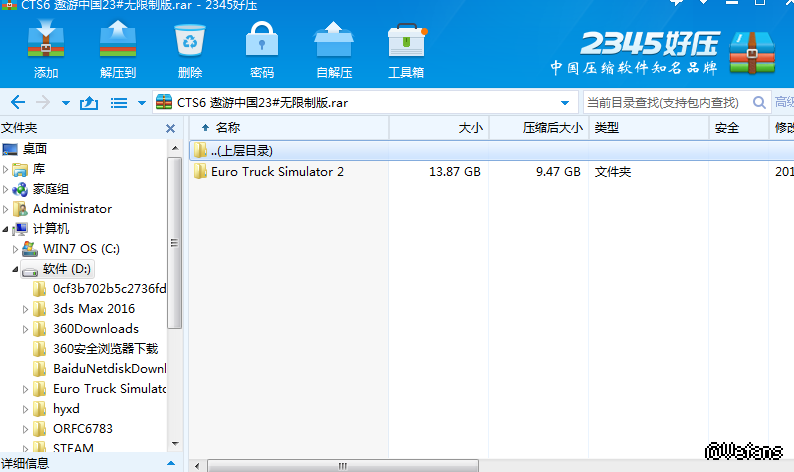
Task: Expand the 360Downloads folder
Action: click(25, 329)
